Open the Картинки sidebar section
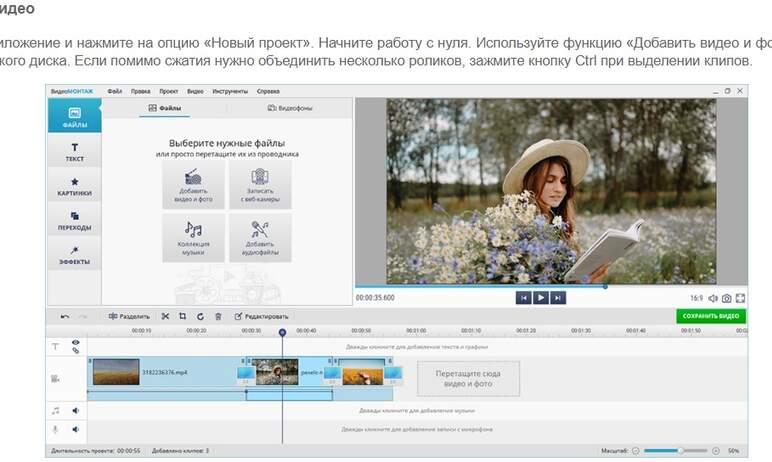 74,186
